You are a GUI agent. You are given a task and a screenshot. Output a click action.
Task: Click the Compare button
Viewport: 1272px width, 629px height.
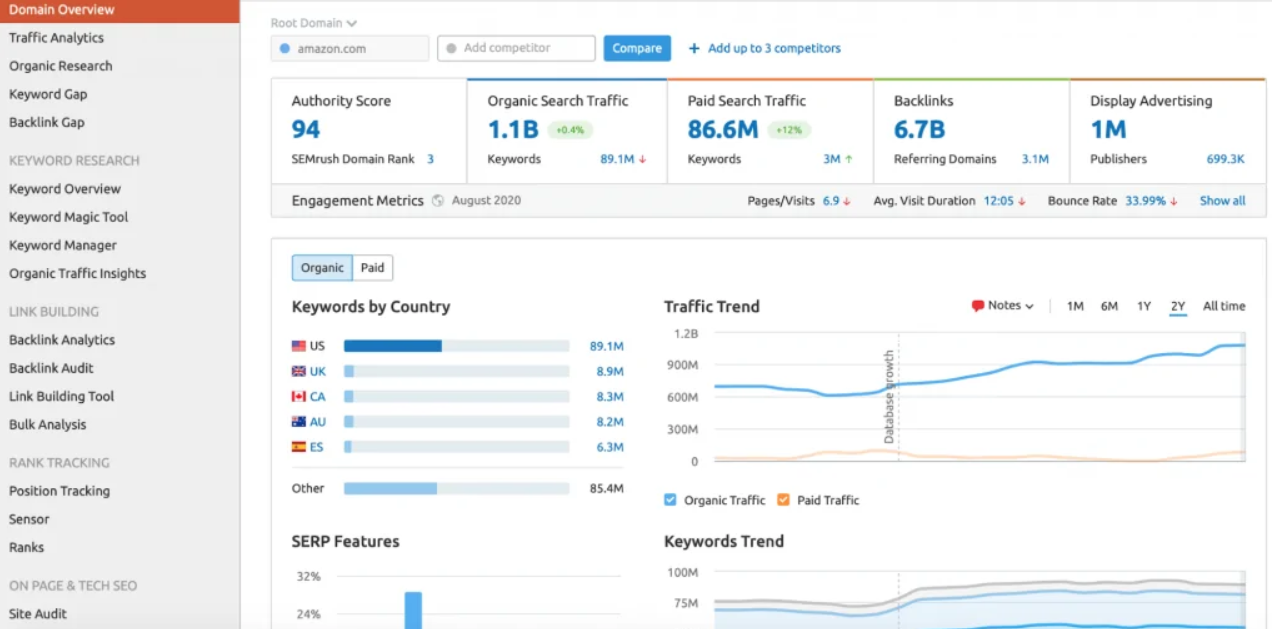[637, 48]
